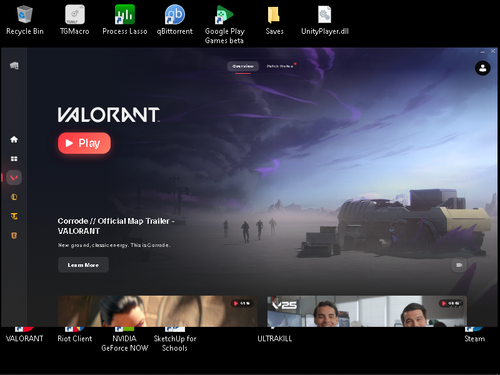Click the VALORANT logo title
The height and width of the screenshot is (375, 500).
click(x=109, y=115)
